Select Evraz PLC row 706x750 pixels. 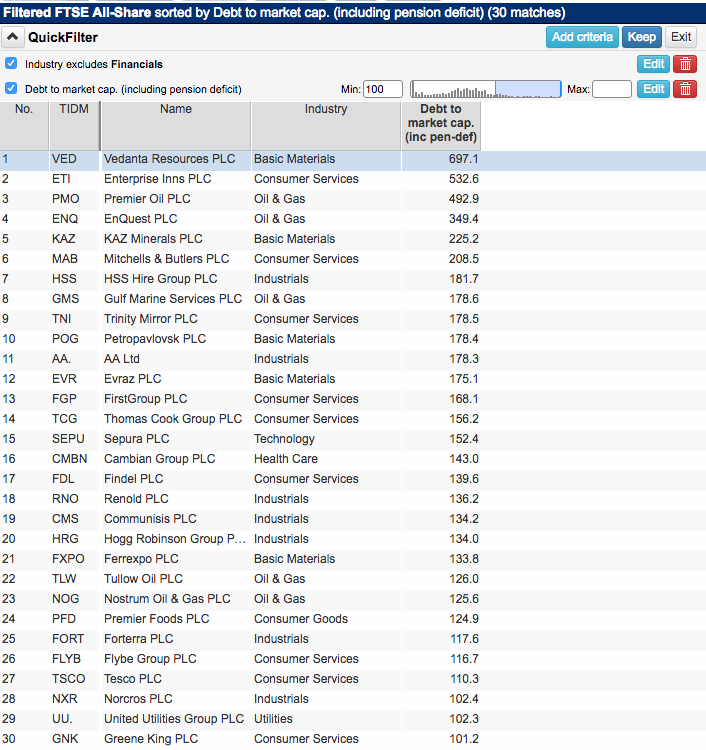coord(353,379)
